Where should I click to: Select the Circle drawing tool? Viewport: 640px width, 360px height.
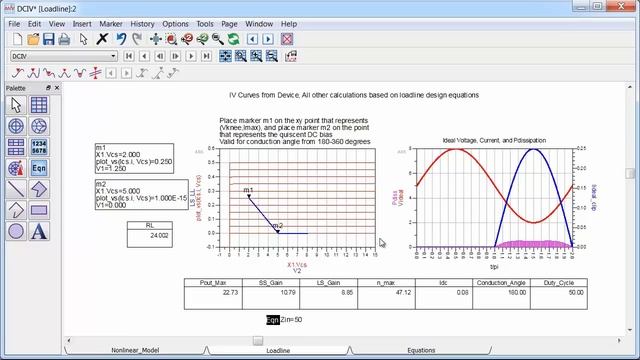click(16, 231)
